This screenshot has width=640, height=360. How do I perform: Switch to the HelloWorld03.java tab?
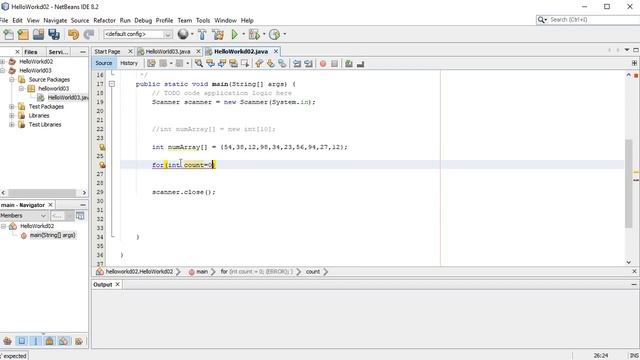pos(168,51)
